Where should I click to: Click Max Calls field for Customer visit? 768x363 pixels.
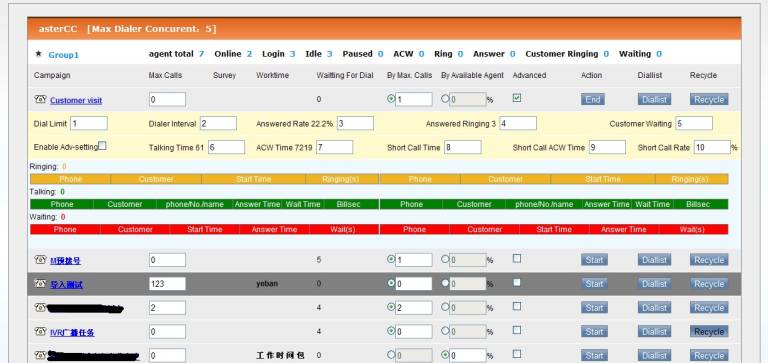[168, 99]
